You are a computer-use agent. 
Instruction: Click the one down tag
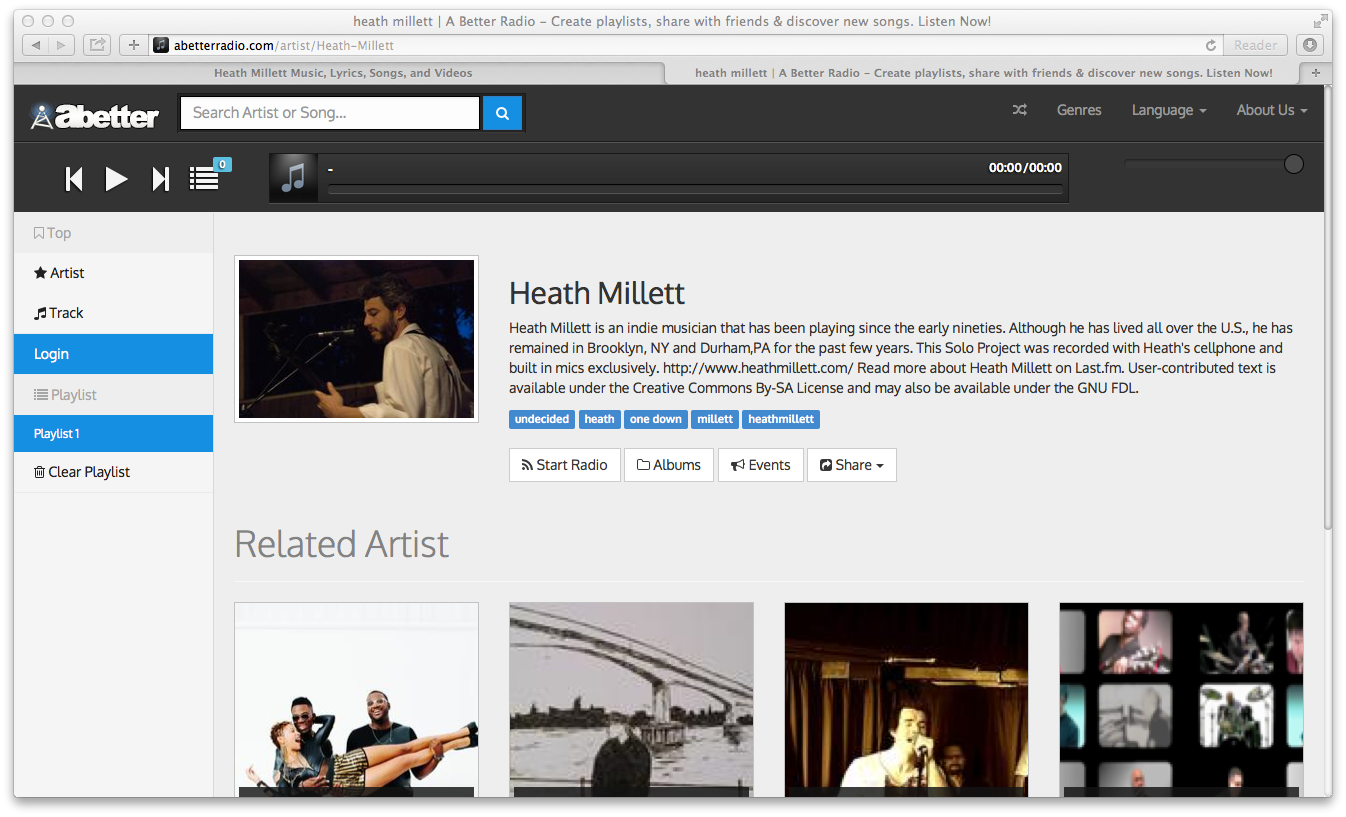[x=655, y=419]
